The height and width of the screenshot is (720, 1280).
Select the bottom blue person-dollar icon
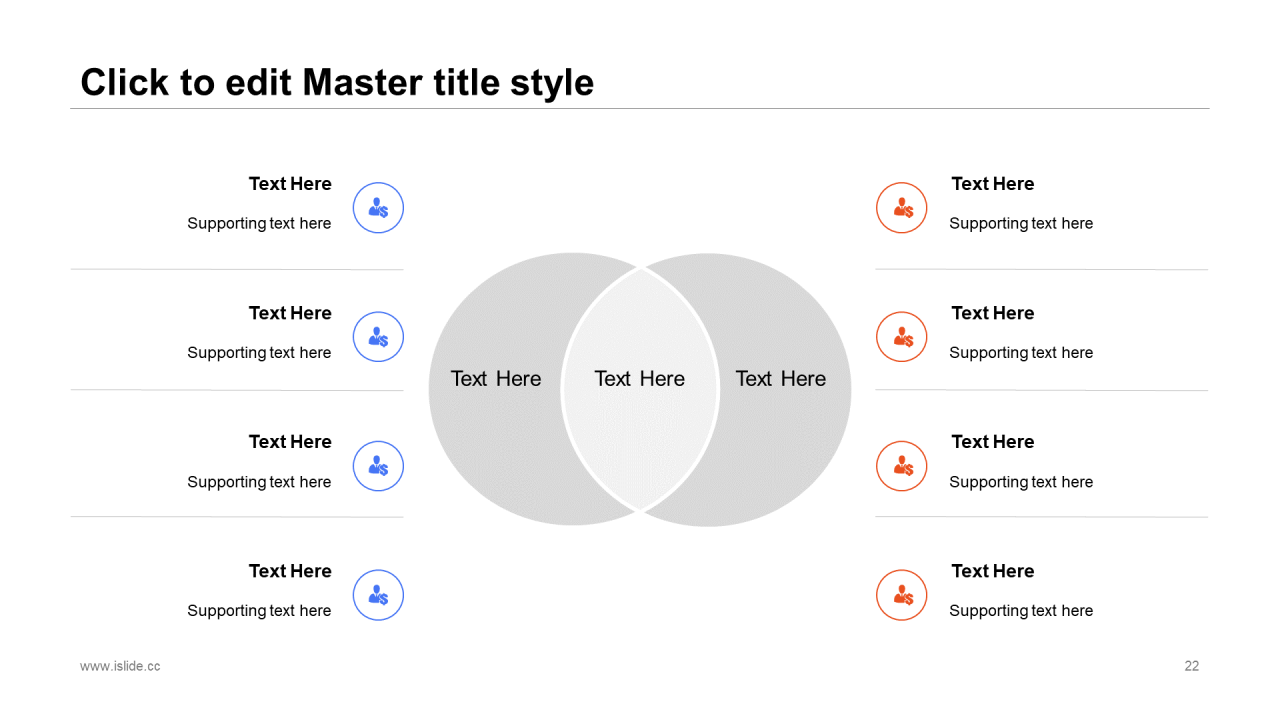point(378,595)
